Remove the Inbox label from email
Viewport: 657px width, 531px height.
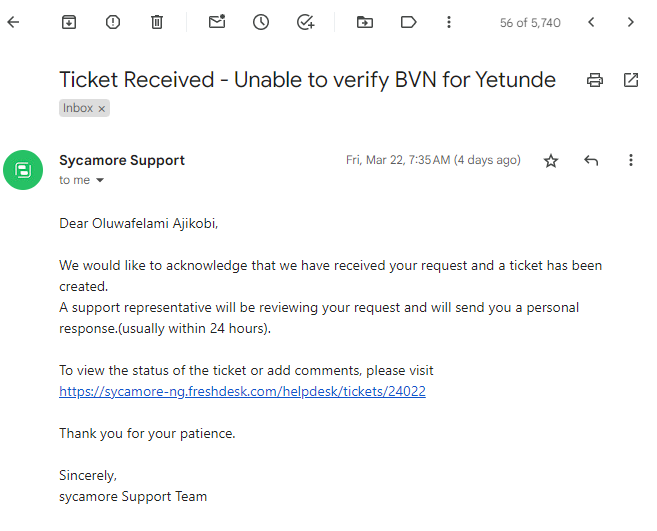101,109
